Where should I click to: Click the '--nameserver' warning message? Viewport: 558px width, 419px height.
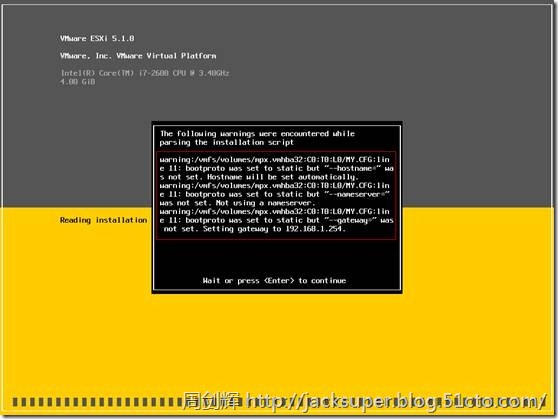coord(275,194)
